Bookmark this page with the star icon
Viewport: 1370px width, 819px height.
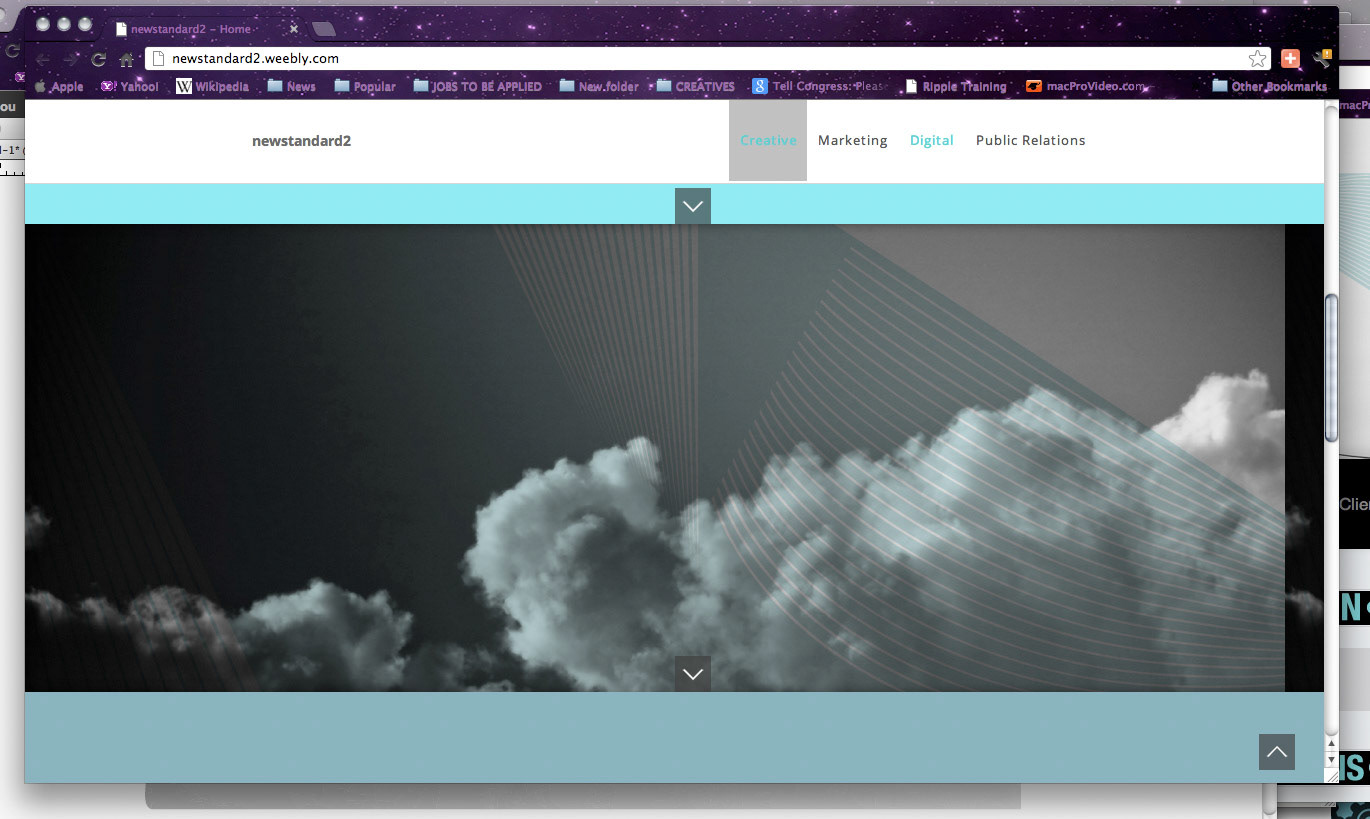1257,59
